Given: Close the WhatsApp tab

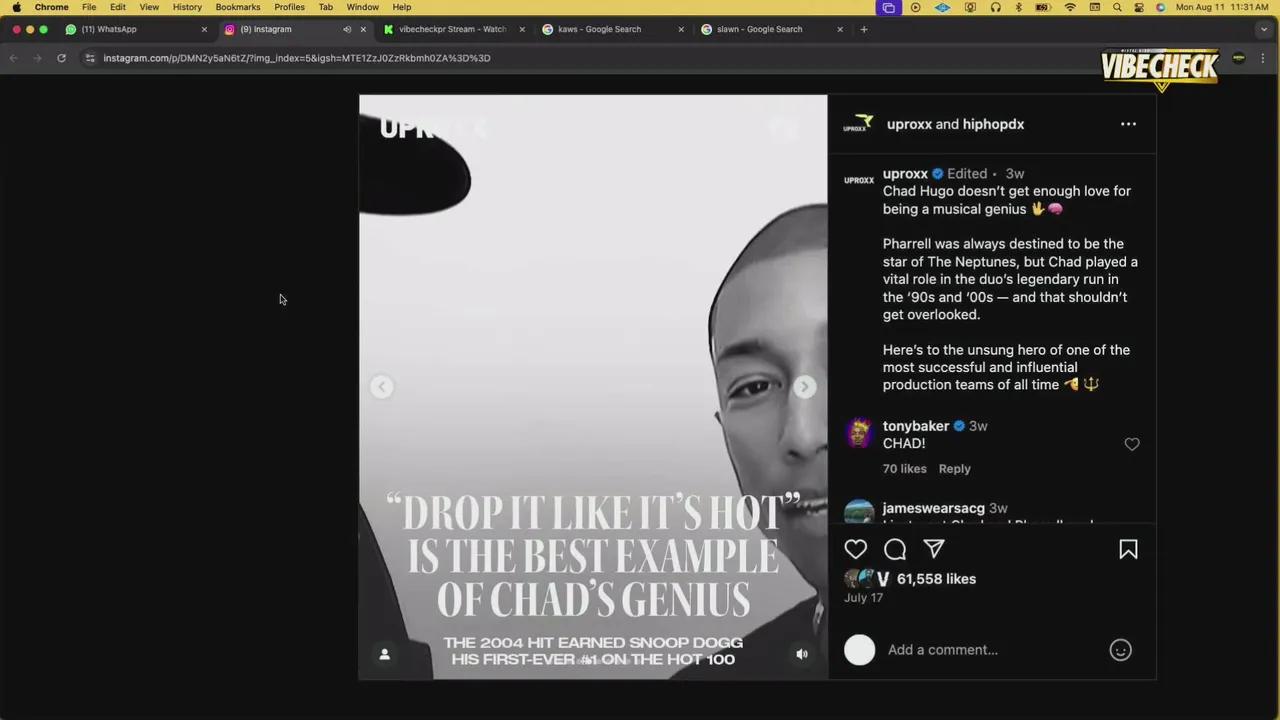Looking at the screenshot, I should (204, 29).
